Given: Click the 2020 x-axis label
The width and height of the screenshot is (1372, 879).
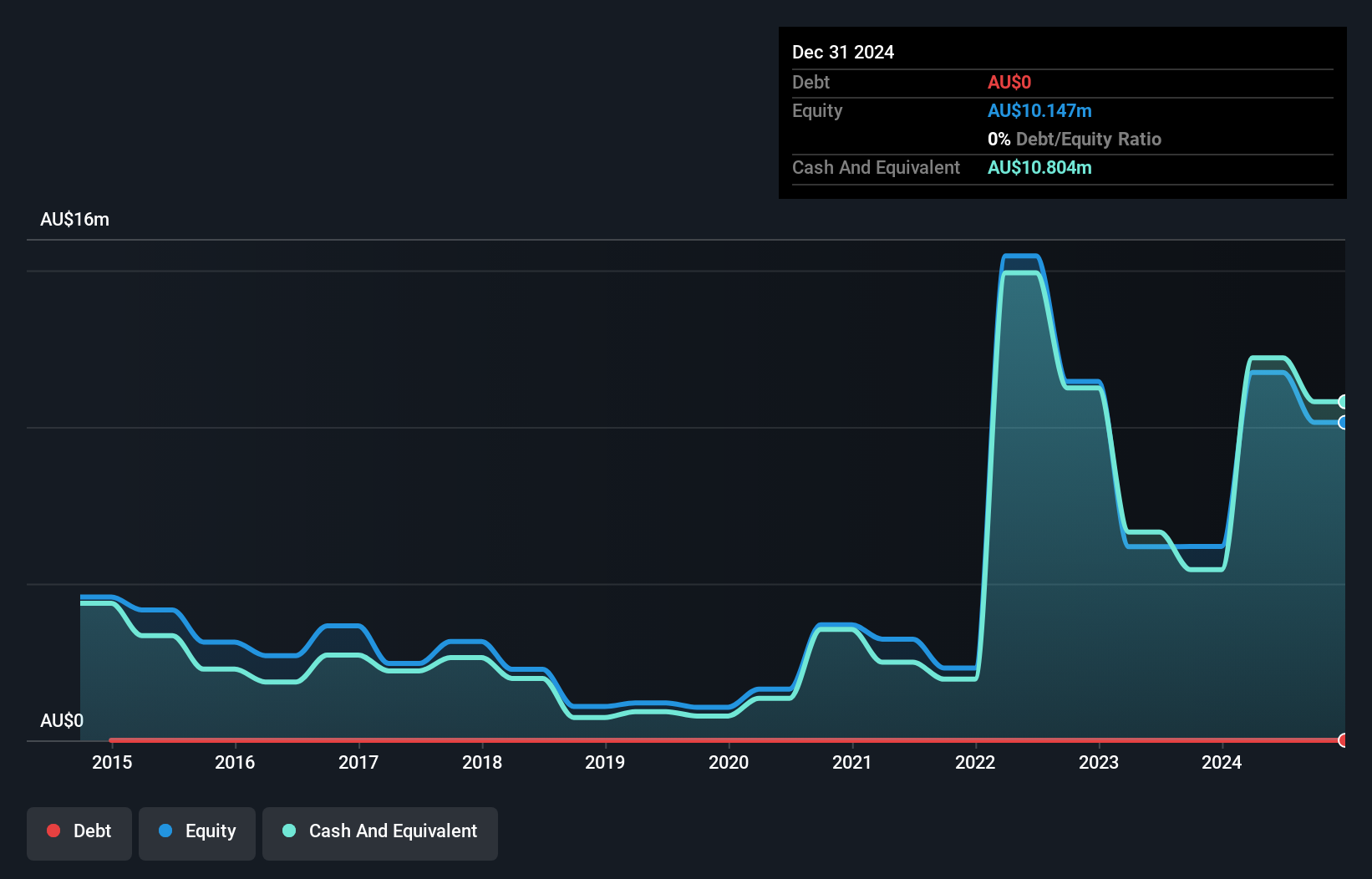Looking at the screenshot, I should 729,762.
